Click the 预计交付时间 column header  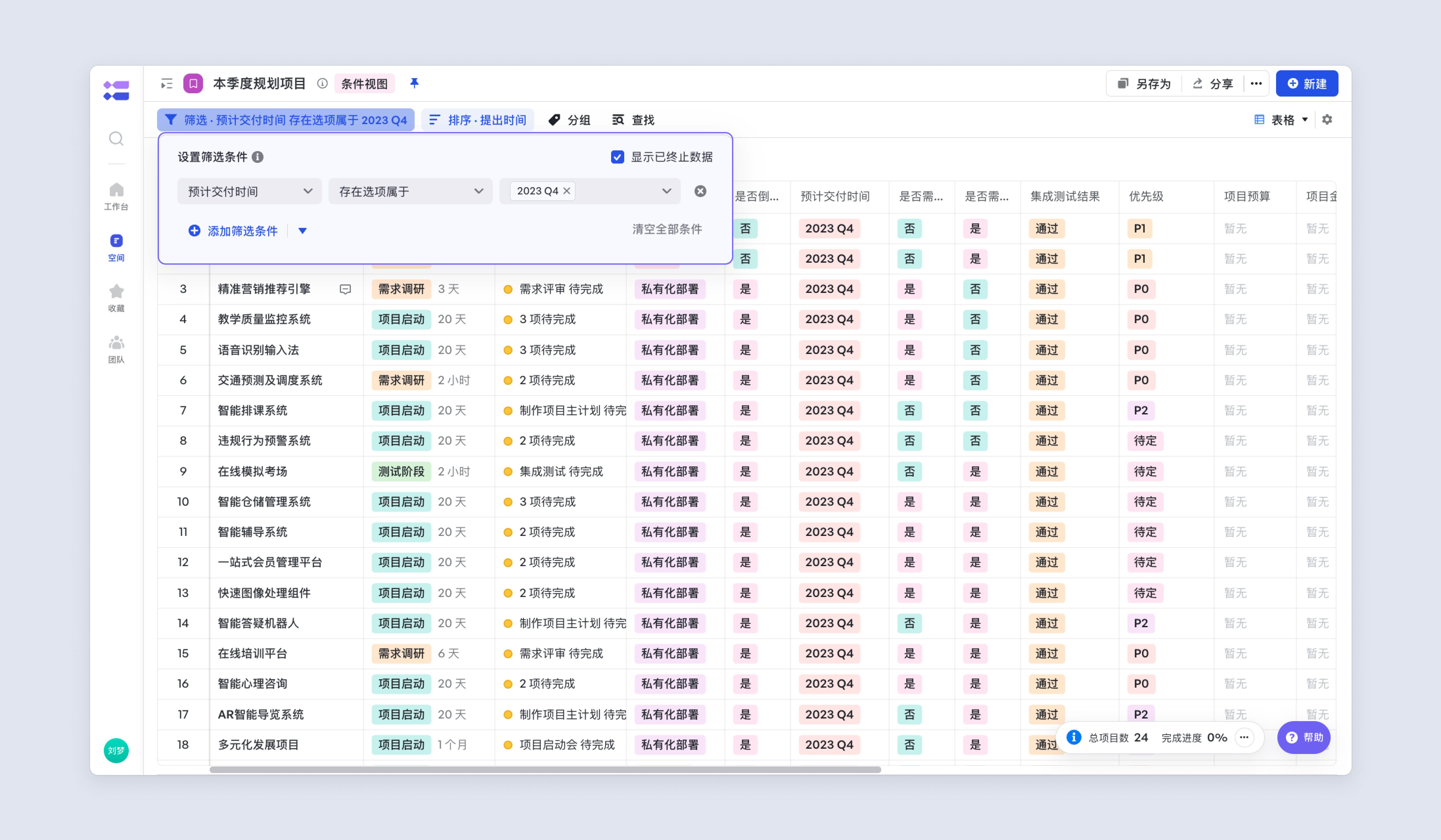coord(835,196)
